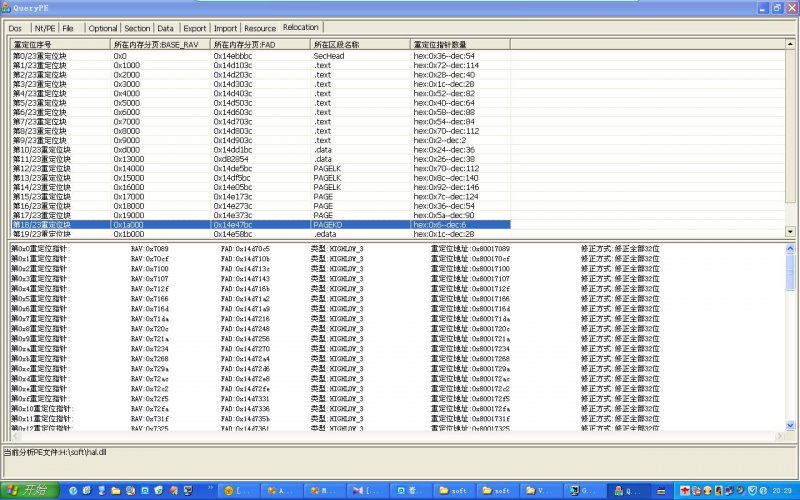Select the Relocation tab
The width and height of the screenshot is (800, 500).
pyautogui.click(x=301, y=27)
